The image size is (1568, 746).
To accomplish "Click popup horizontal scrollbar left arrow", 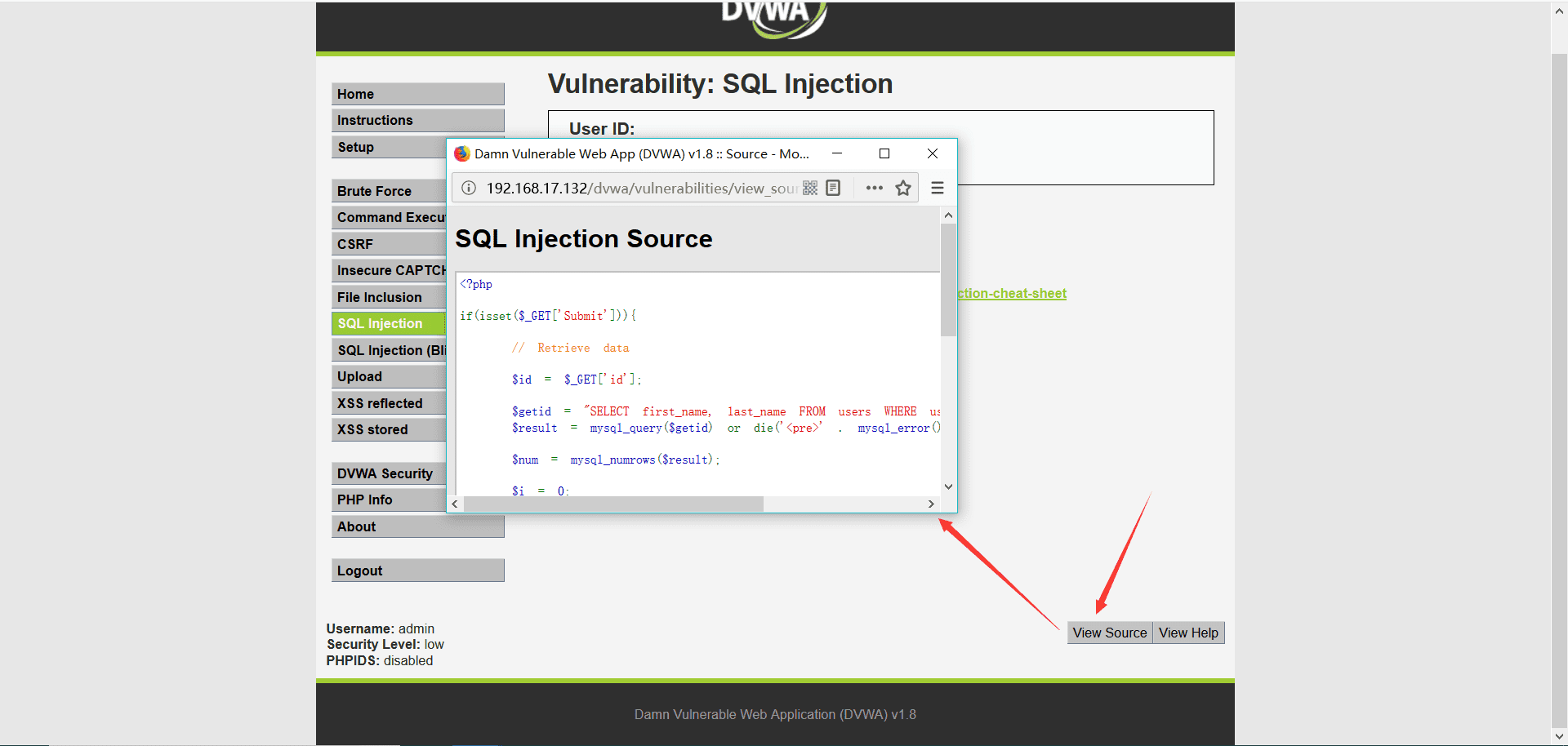I will coord(455,504).
